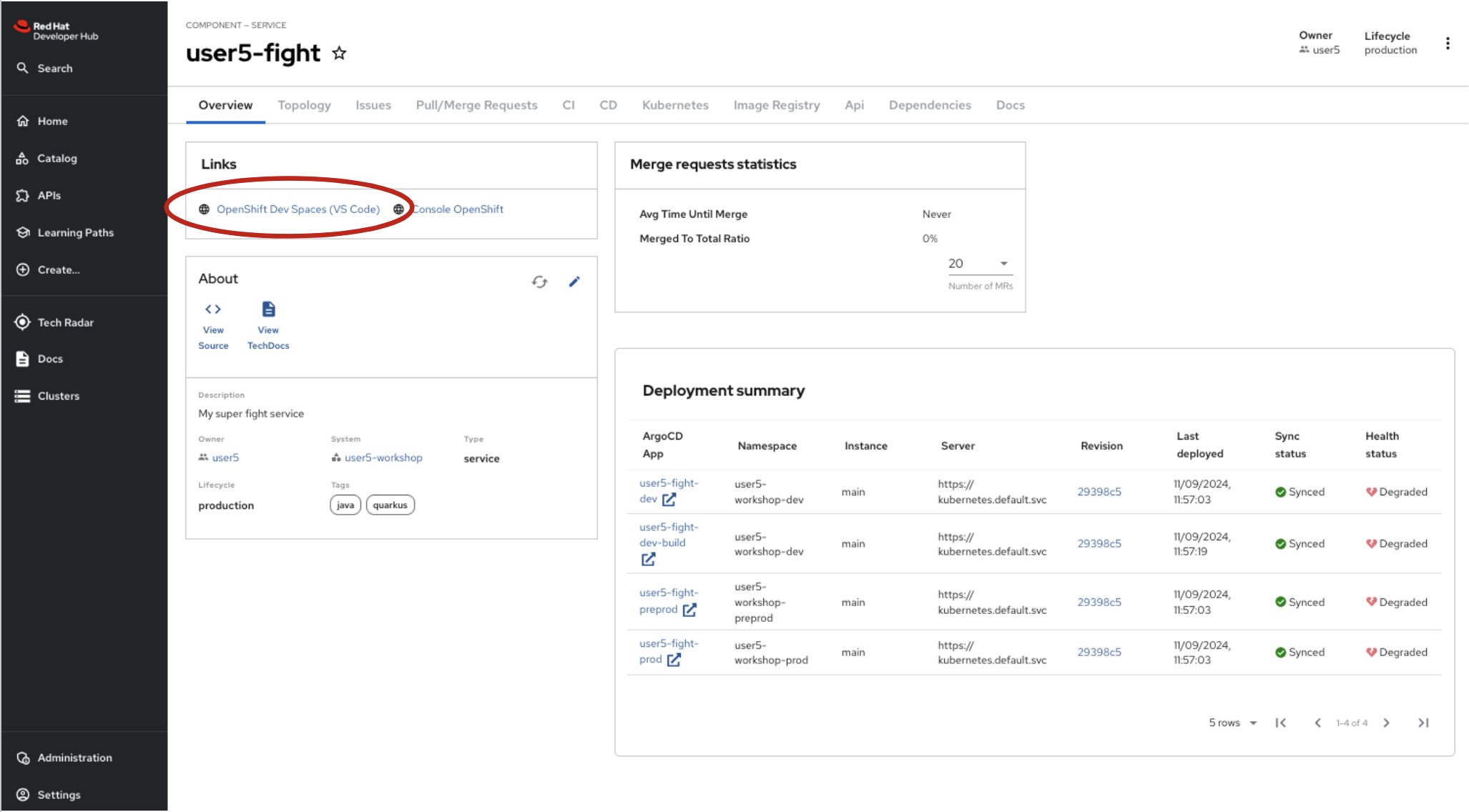This screenshot has height=812, width=1469.
Task: Click the View TechDocs document icon
Action: click(x=268, y=309)
